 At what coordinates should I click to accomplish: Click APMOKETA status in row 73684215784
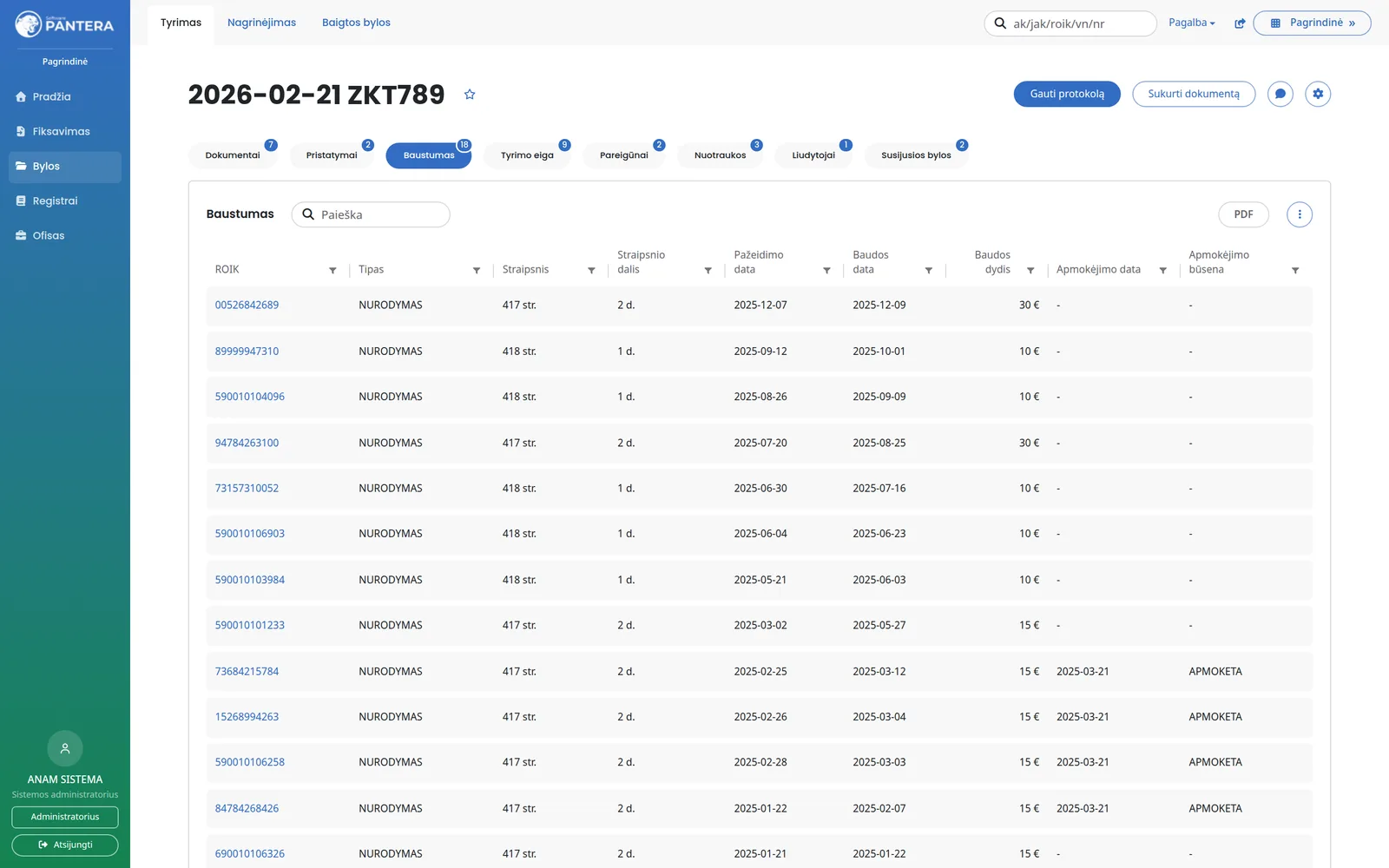point(1215,671)
